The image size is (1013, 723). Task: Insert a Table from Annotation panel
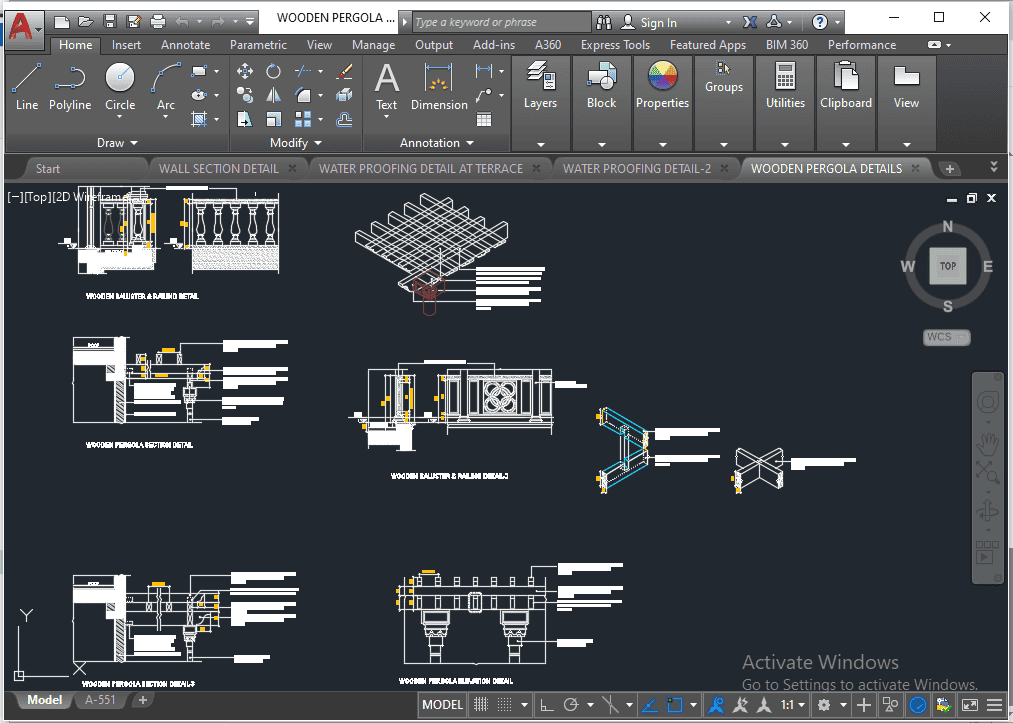point(484,119)
